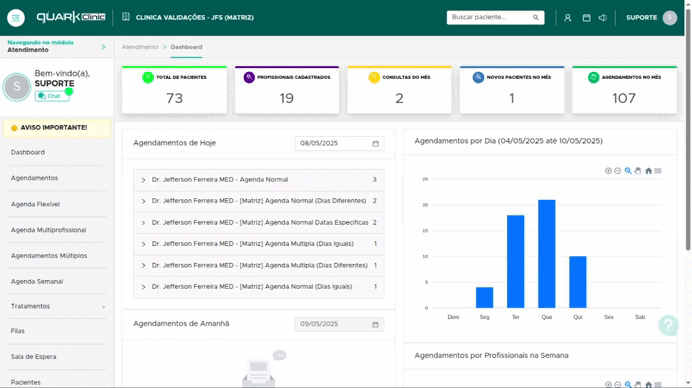This screenshot has width=692, height=388.
Task: Click the Qui bar in the chart
Action: [578, 282]
